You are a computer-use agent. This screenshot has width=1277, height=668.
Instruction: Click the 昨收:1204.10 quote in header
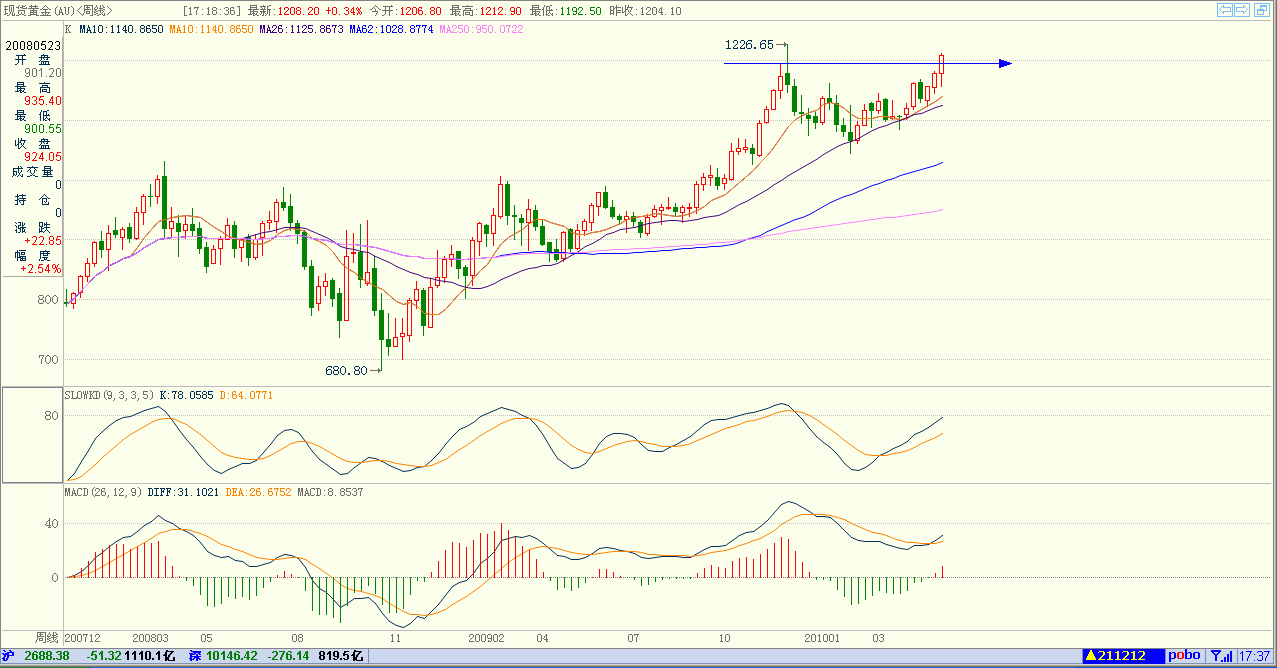pos(646,11)
